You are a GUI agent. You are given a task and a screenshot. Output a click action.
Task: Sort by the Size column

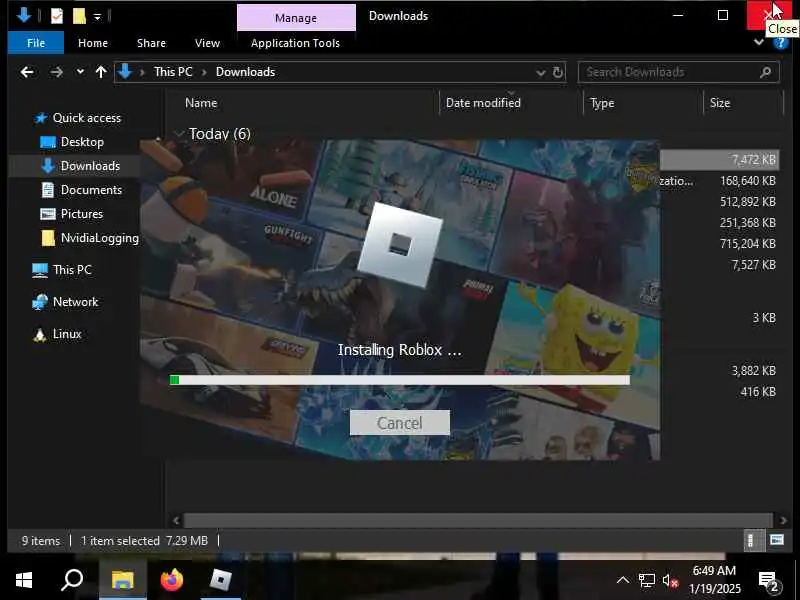click(x=720, y=103)
